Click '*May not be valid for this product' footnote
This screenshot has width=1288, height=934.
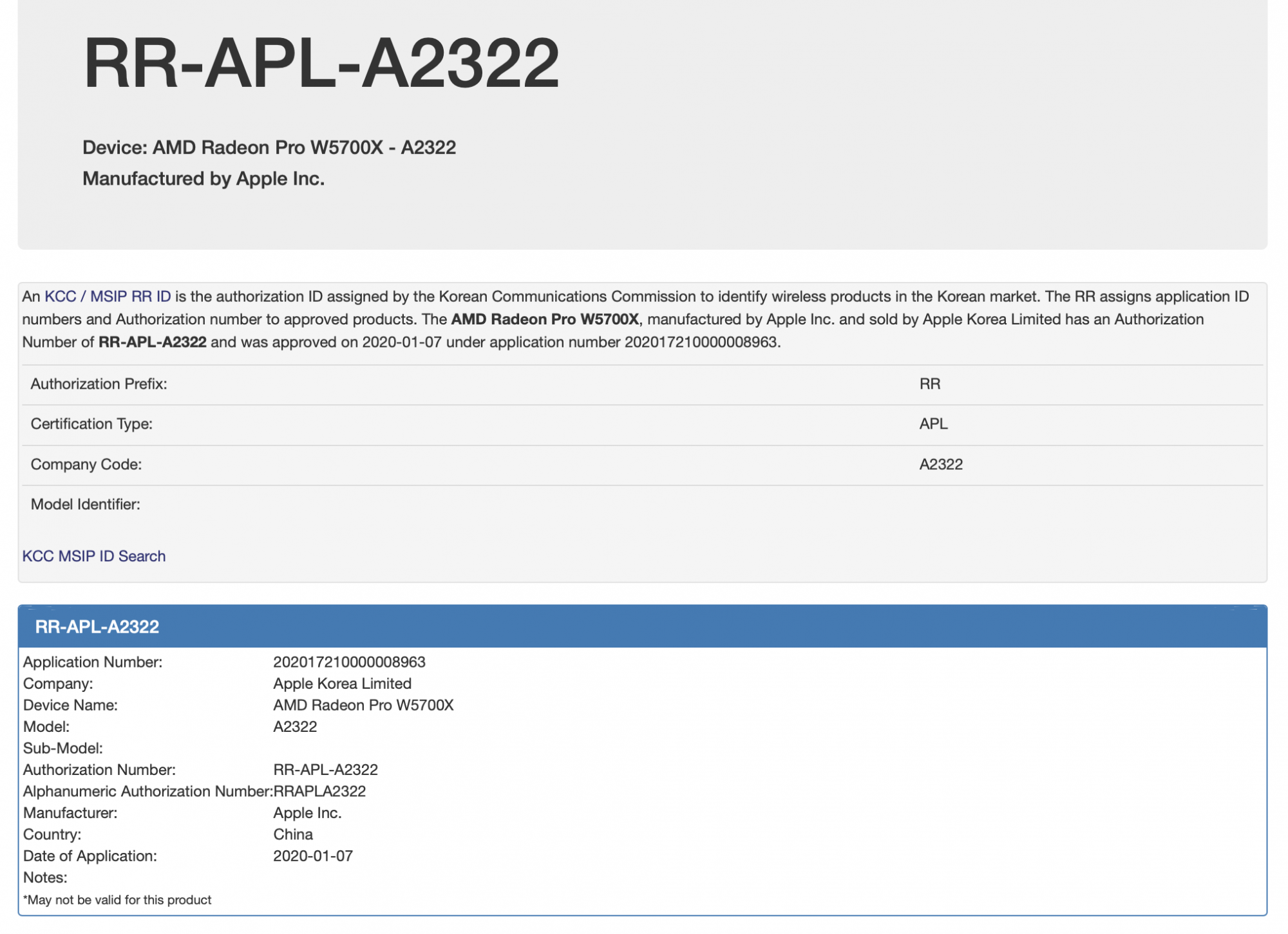117,901
